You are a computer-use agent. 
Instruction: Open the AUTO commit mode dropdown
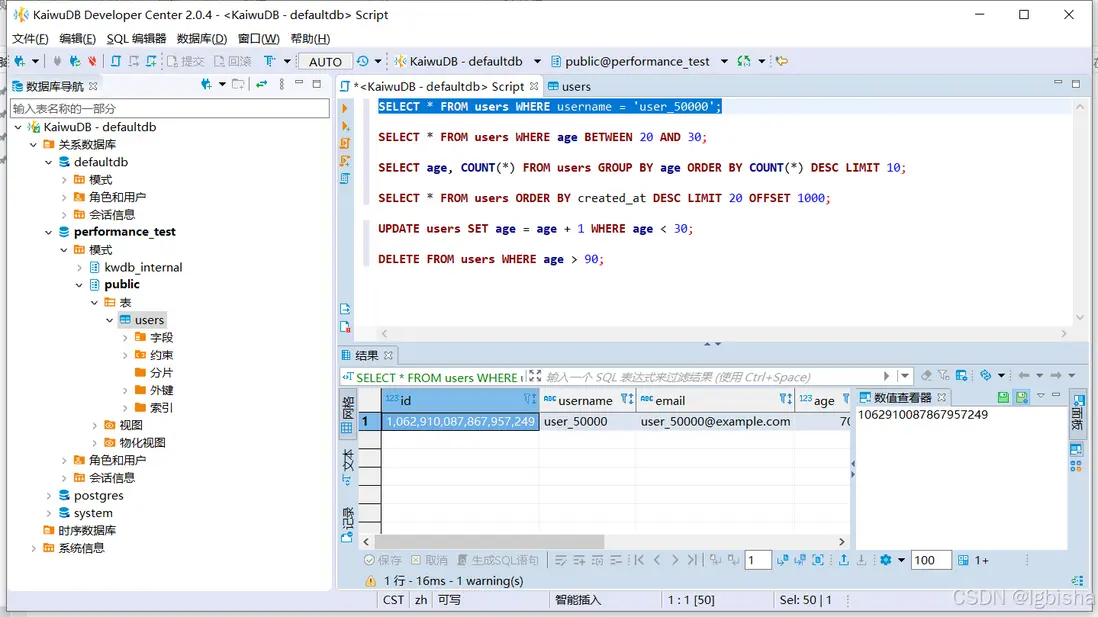click(325, 61)
